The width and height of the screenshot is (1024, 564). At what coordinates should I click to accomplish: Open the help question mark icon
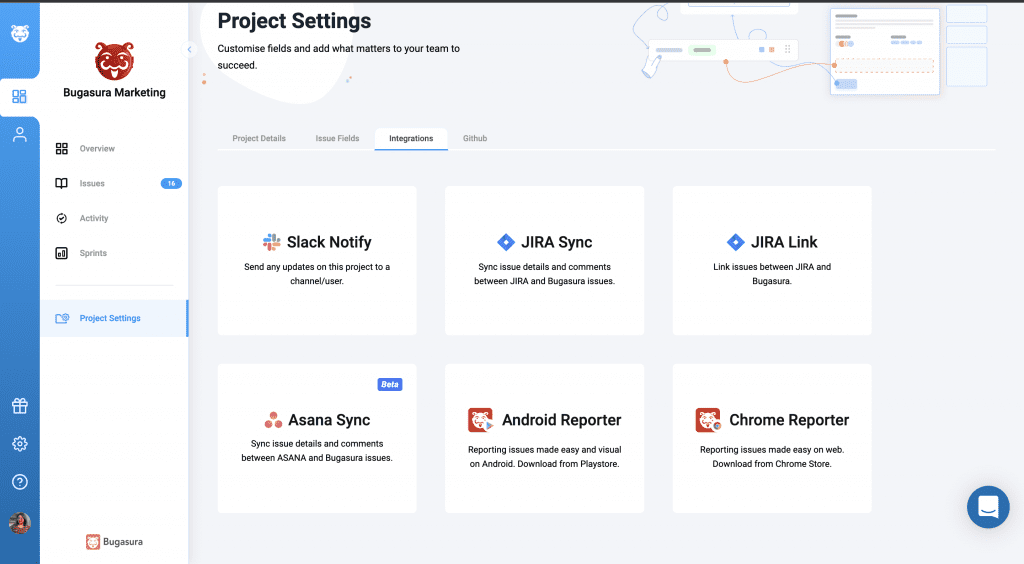20,482
